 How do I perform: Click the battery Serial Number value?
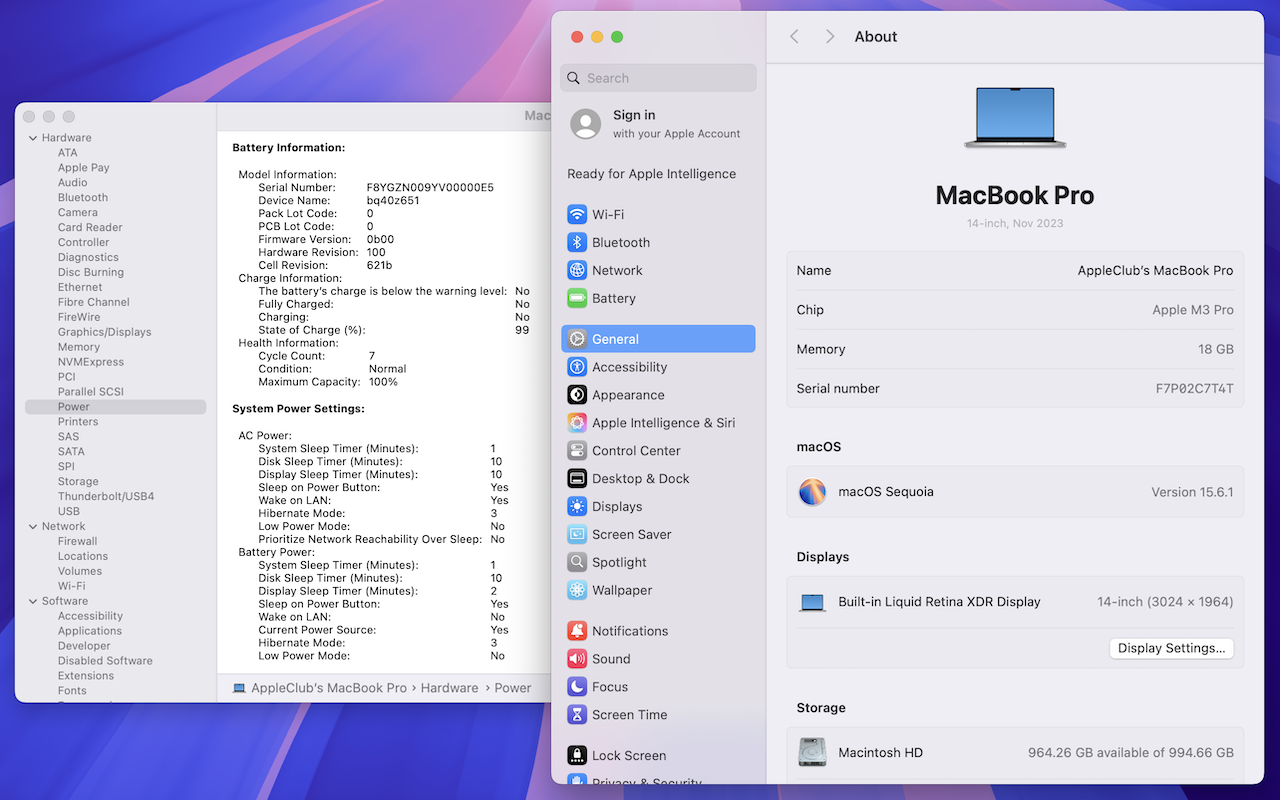tap(430, 188)
